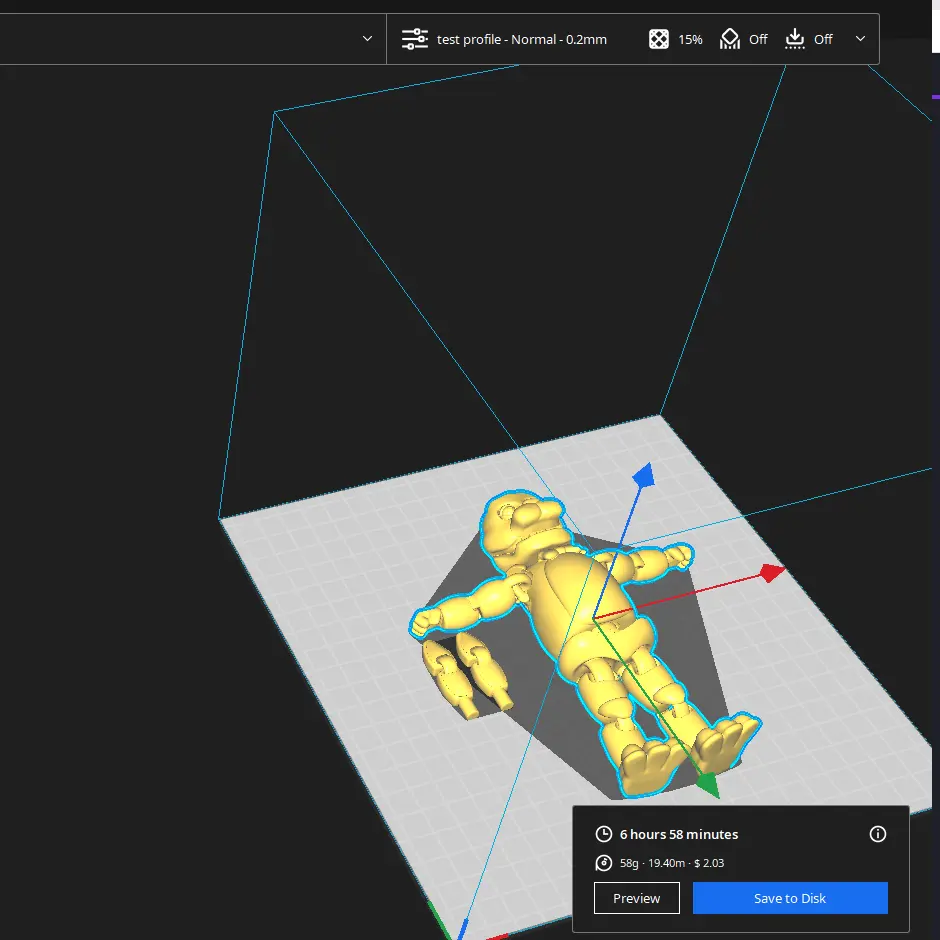The height and width of the screenshot is (940, 940).
Task: Click the support Off status text
Action: (758, 40)
